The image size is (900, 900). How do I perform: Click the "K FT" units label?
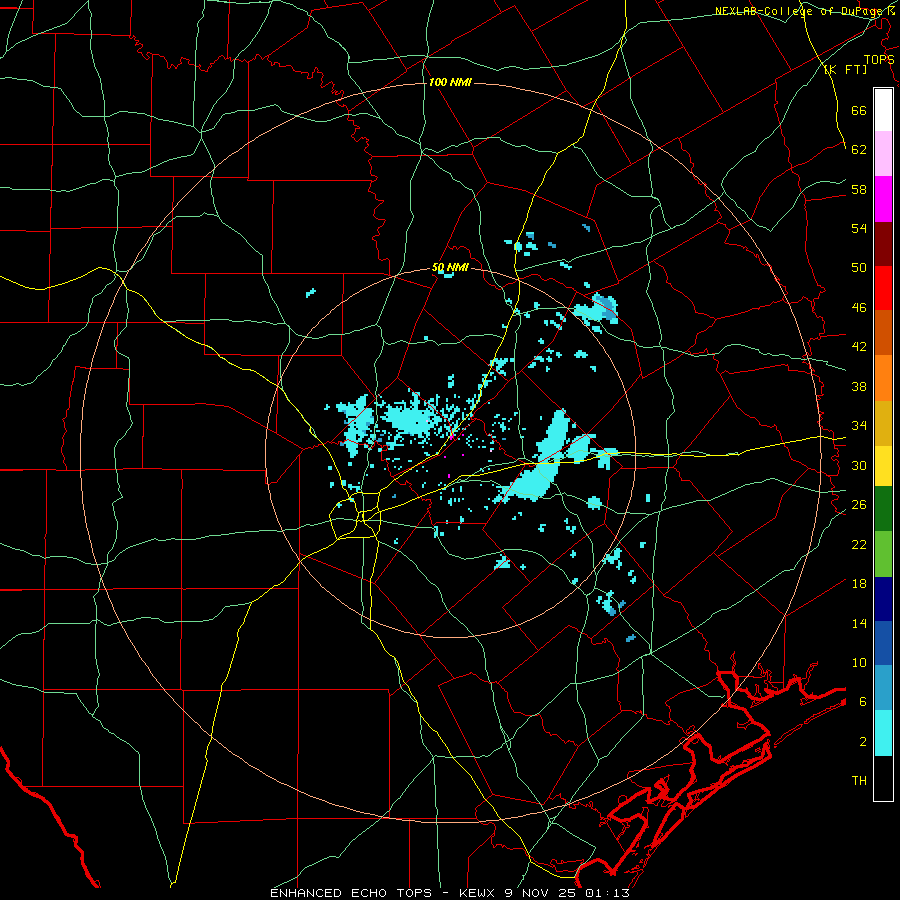click(845, 70)
